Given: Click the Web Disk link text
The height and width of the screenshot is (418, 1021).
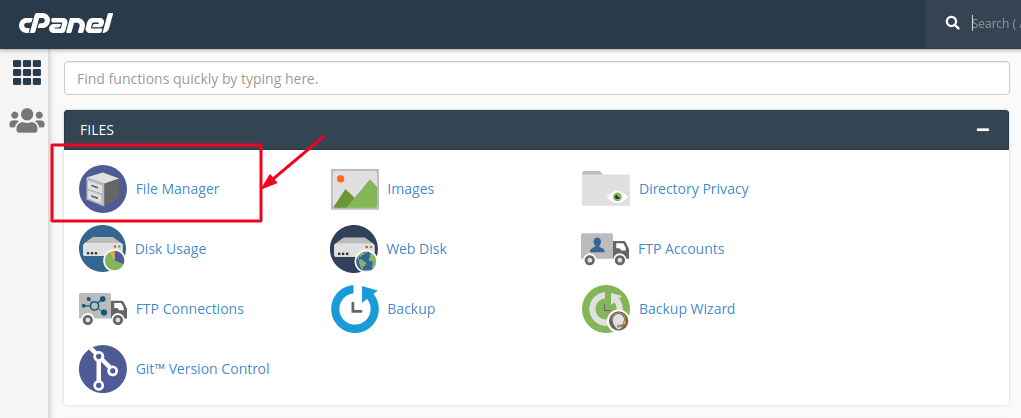Looking at the screenshot, I should click(417, 249).
